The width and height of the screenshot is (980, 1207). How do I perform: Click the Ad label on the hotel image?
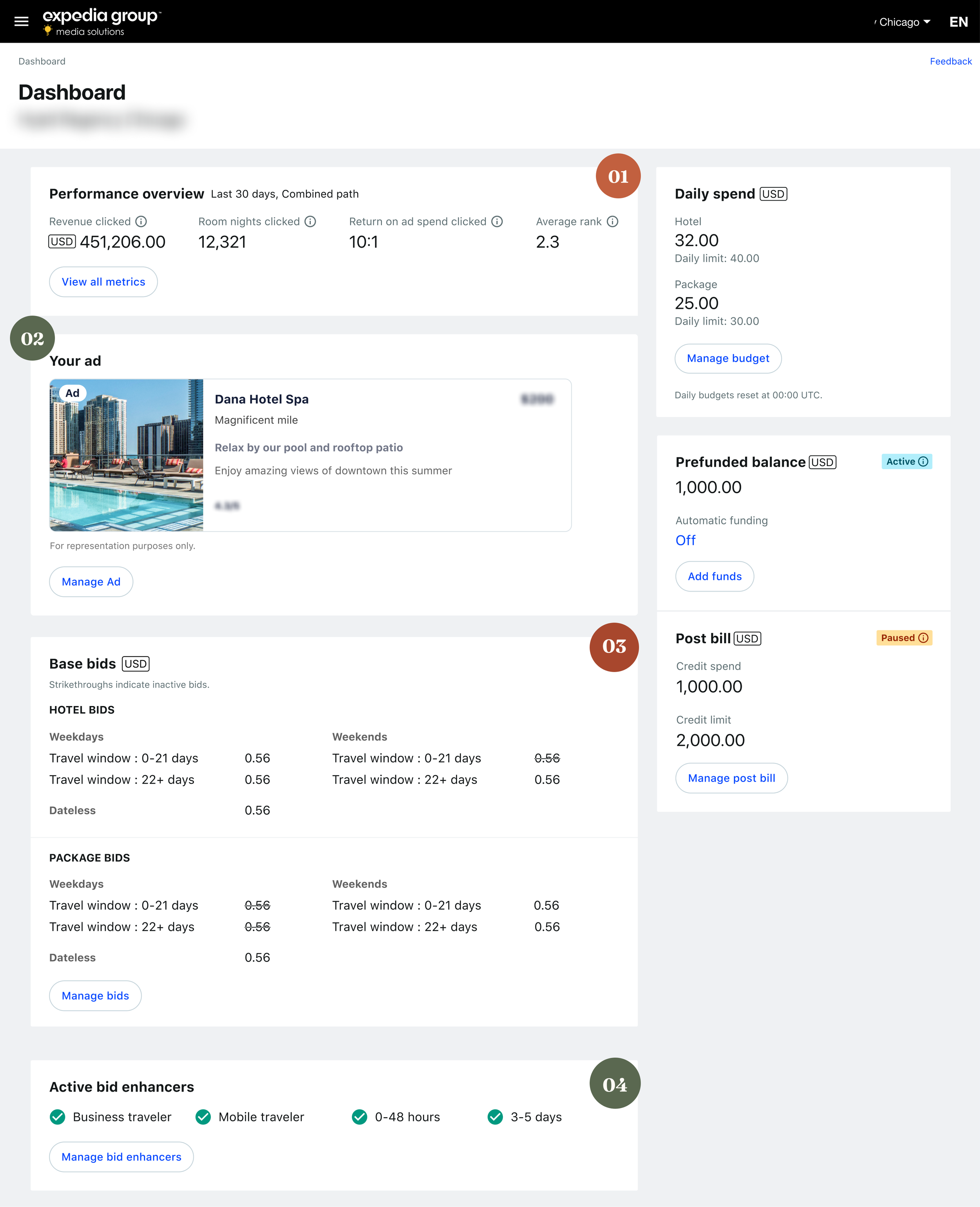point(72,393)
